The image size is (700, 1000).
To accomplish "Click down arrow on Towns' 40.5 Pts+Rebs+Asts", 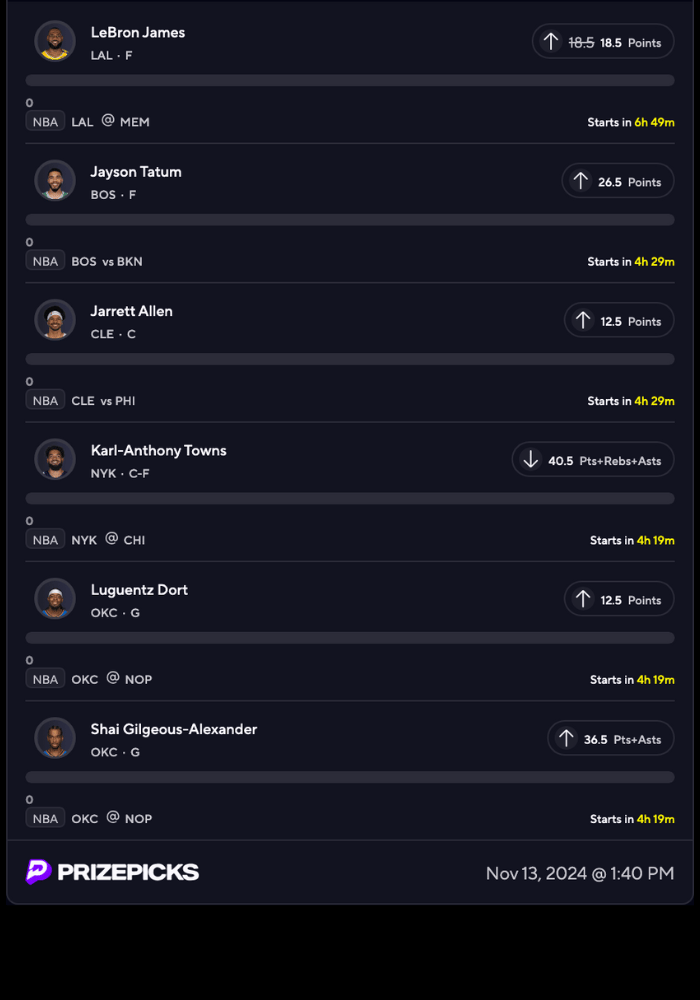I will tap(531, 460).
